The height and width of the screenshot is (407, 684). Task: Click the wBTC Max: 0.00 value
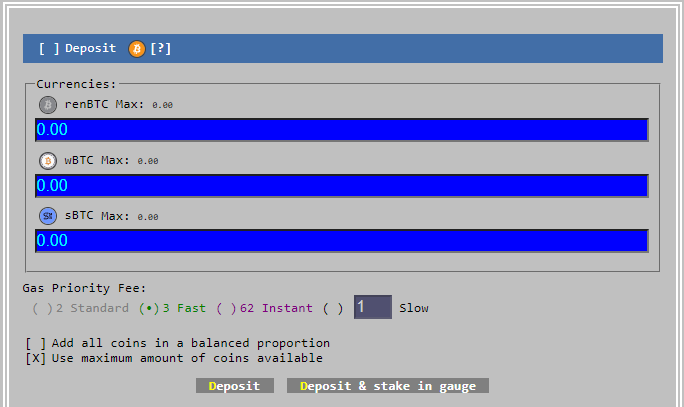[148, 161]
